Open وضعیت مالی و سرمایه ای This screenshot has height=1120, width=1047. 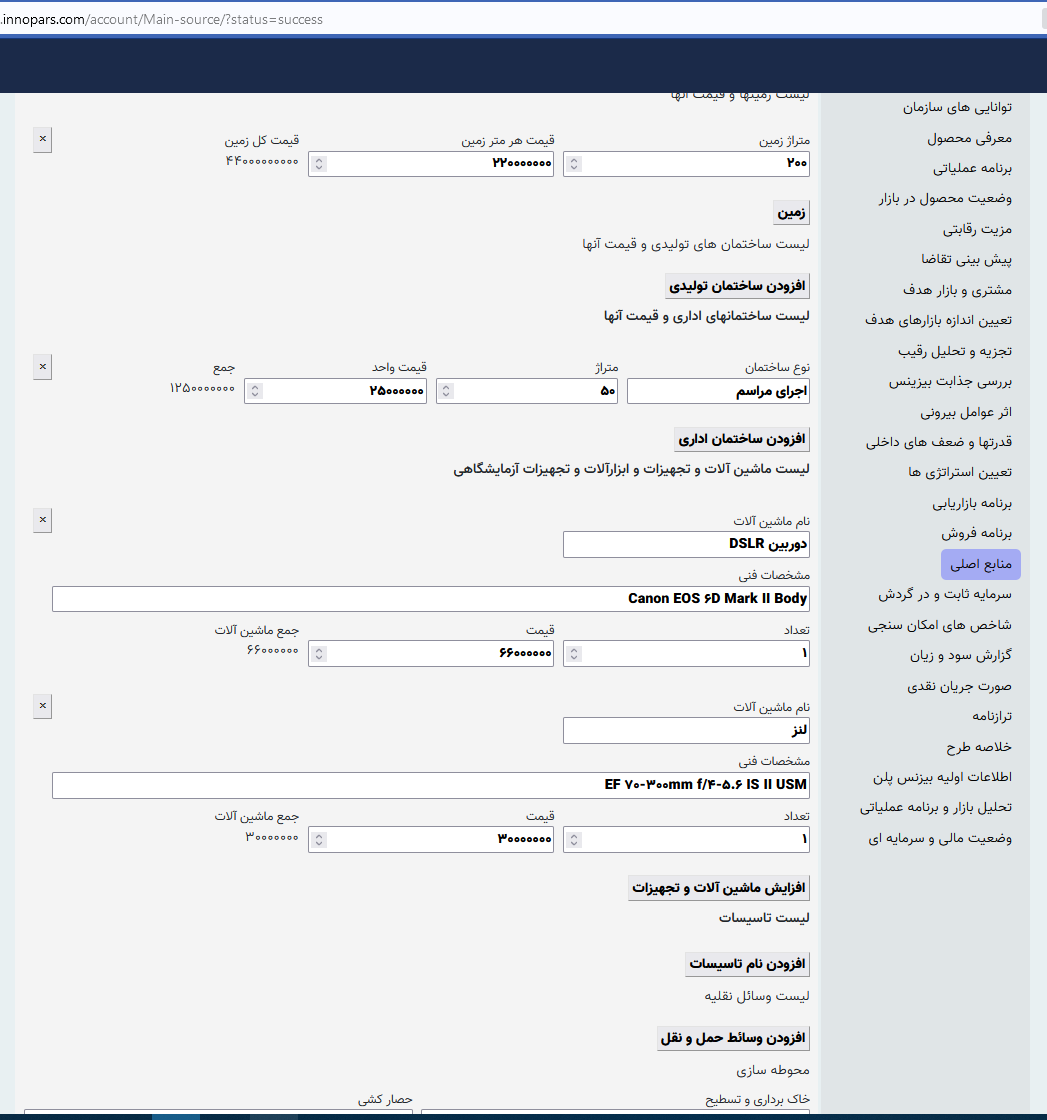click(940, 839)
